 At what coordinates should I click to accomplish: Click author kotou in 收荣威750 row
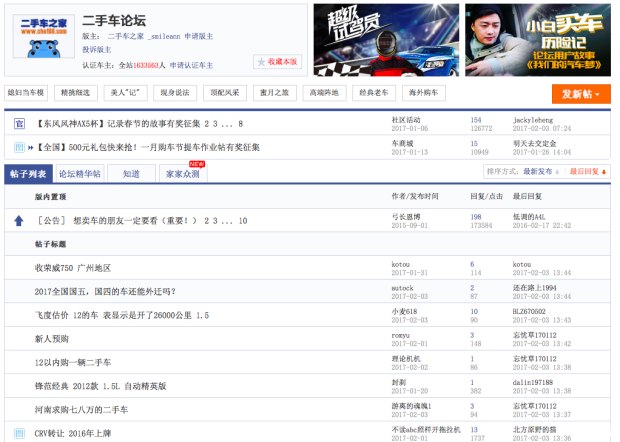pos(401,264)
